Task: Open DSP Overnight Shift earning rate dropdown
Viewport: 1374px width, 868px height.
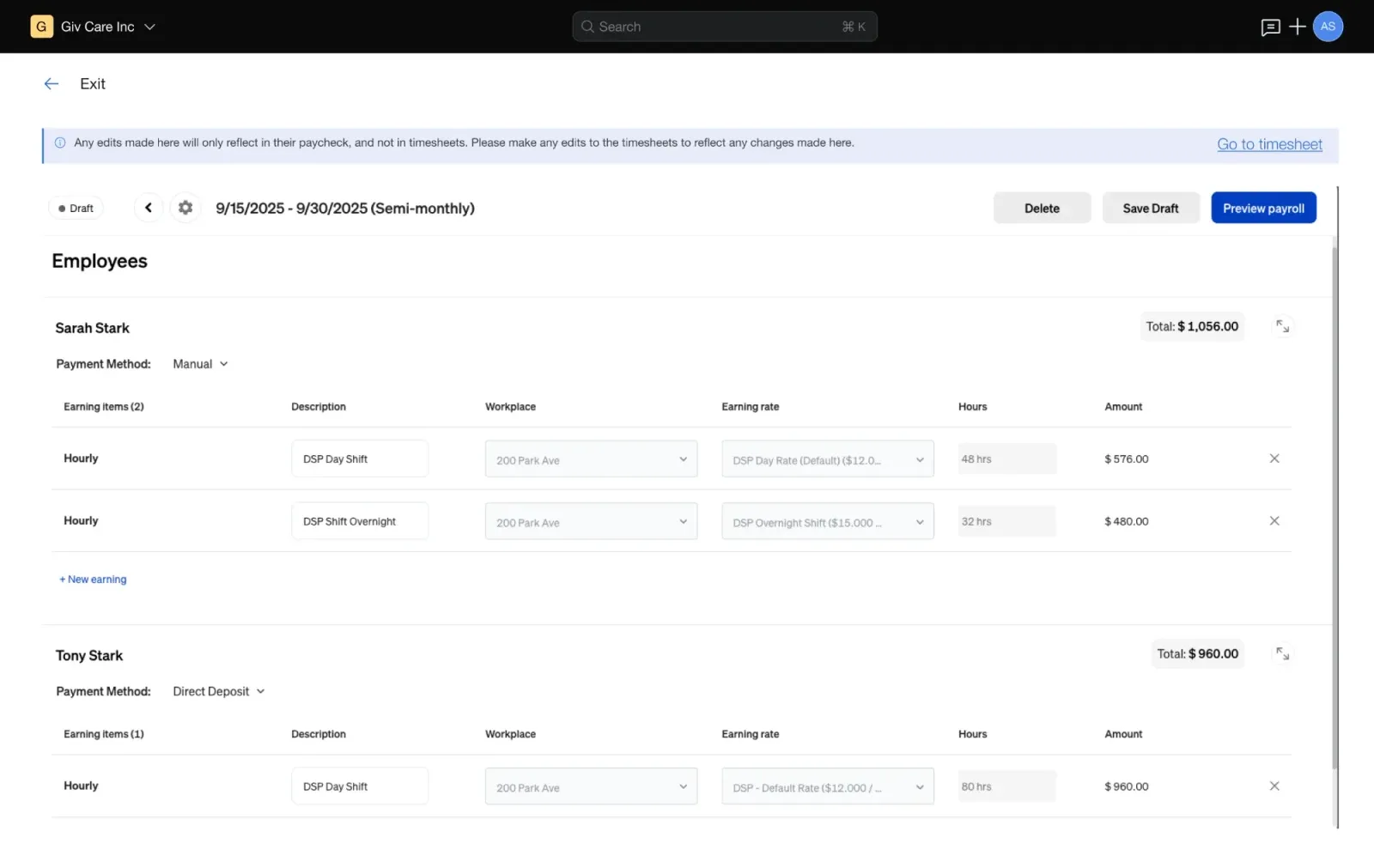Action: click(x=827, y=522)
